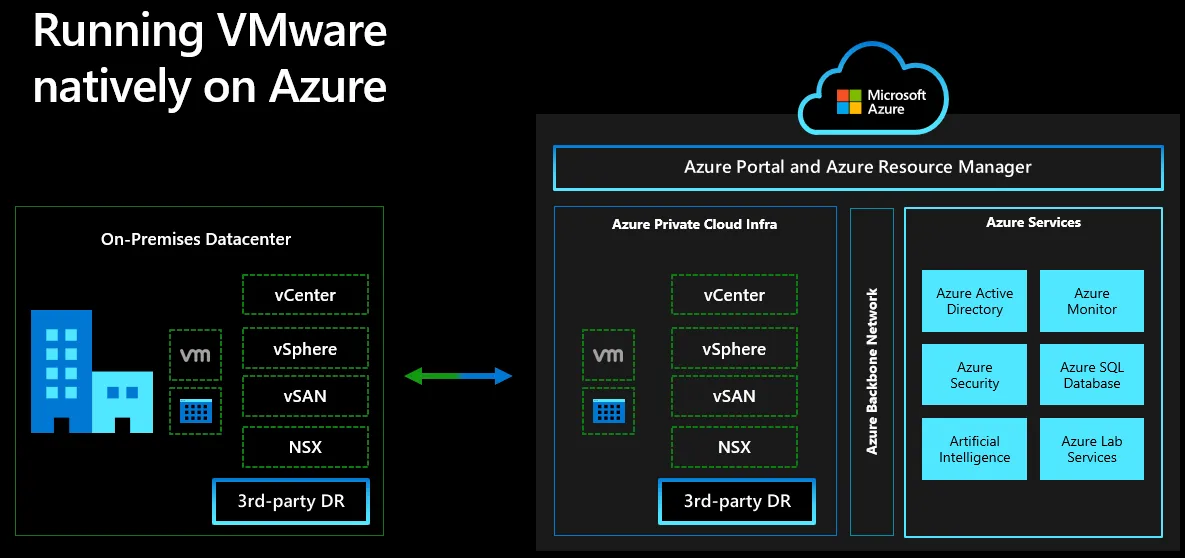Click the 'Azure Services' heading
Screen dimensions: 1185x558
[1033, 222]
